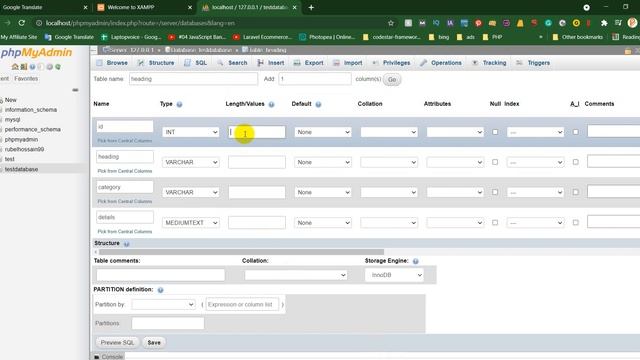This screenshot has width=640, height=360.
Task: Close the Welcome to XAMPP tab
Action: pos(190,7)
